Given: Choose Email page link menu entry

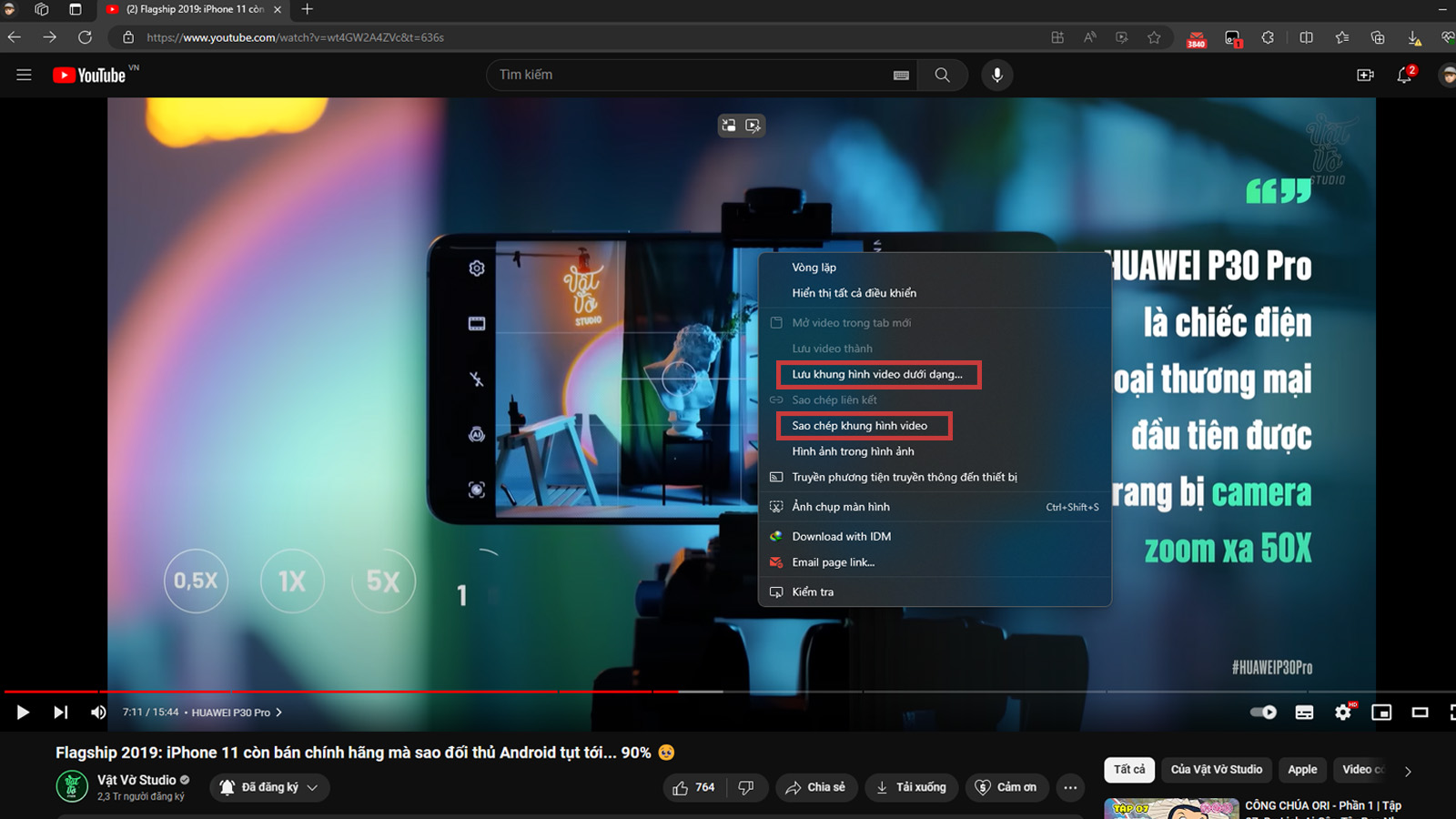Looking at the screenshot, I should click(935, 562).
